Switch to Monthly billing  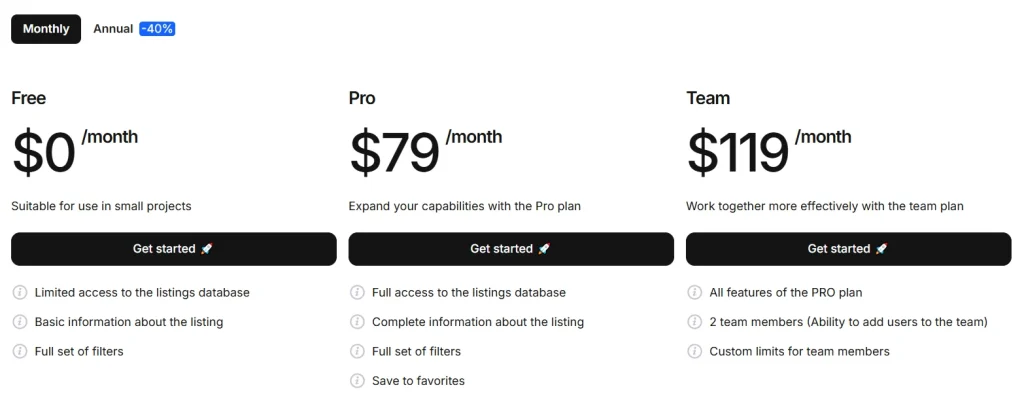[46, 29]
